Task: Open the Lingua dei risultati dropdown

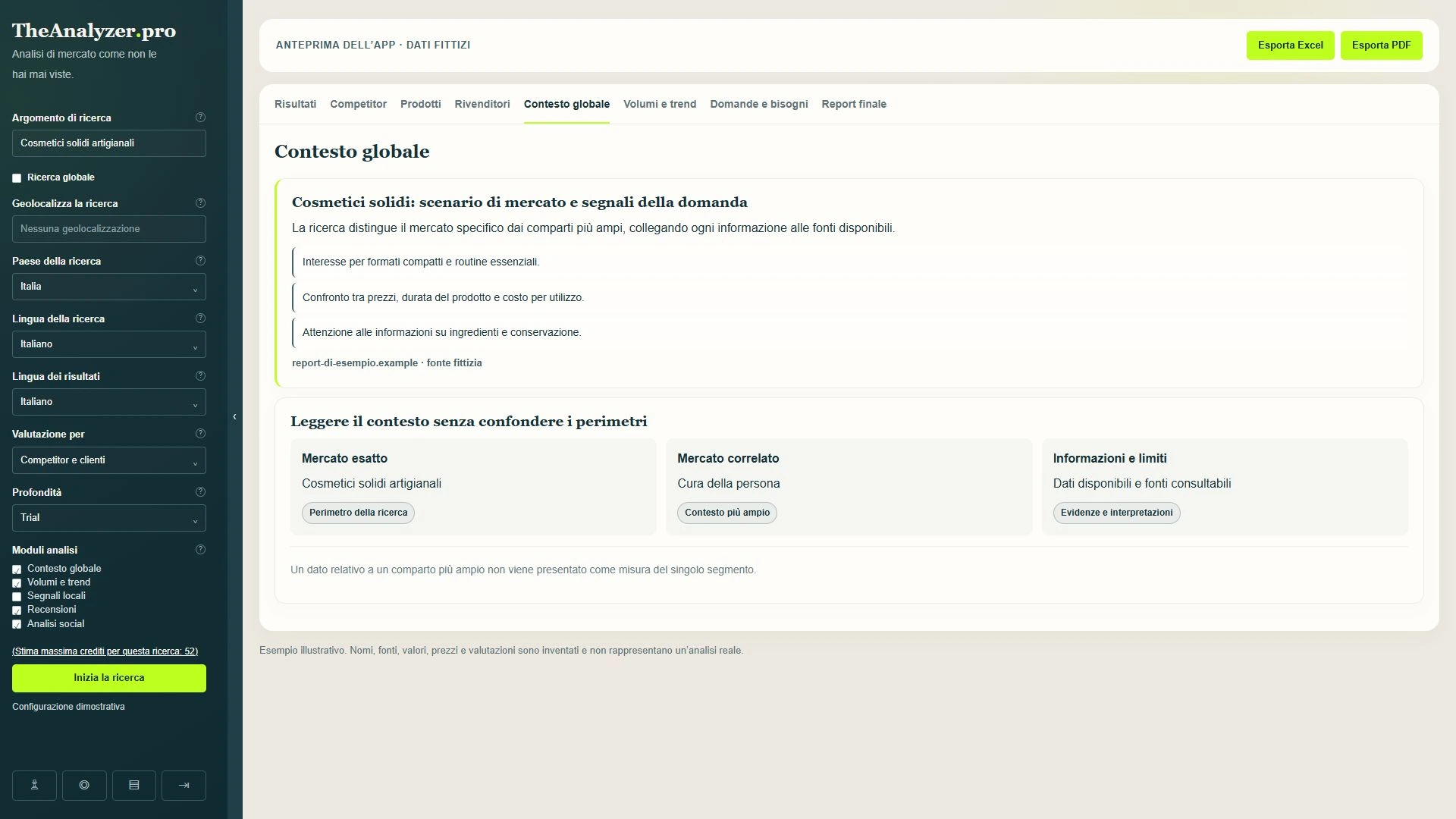Action: pyautogui.click(x=109, y=402)
